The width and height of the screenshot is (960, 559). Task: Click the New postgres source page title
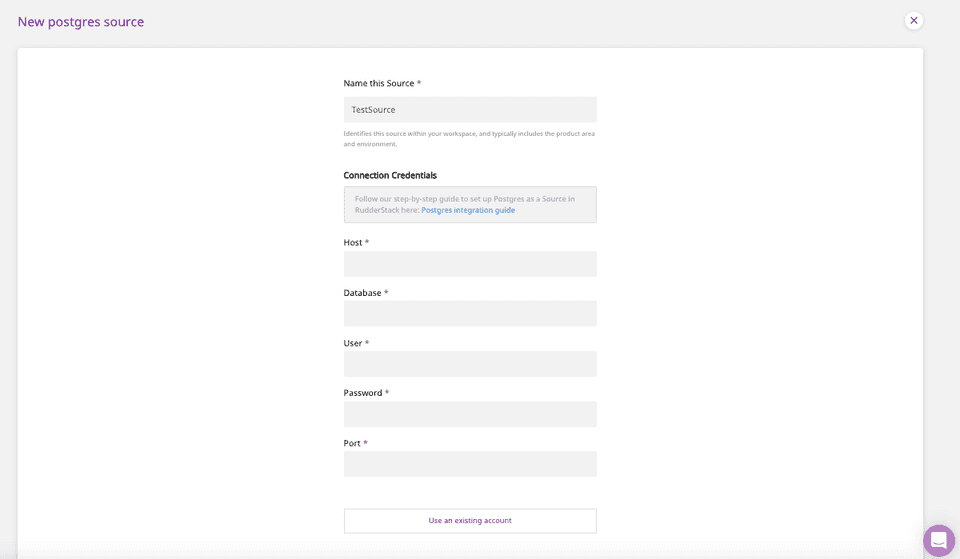[81, 22]
